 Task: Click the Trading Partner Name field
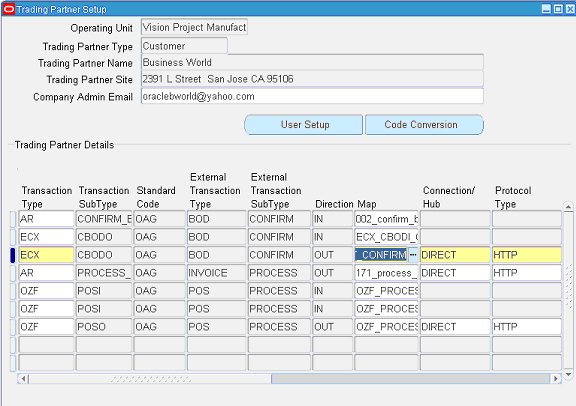pos(312,62)
